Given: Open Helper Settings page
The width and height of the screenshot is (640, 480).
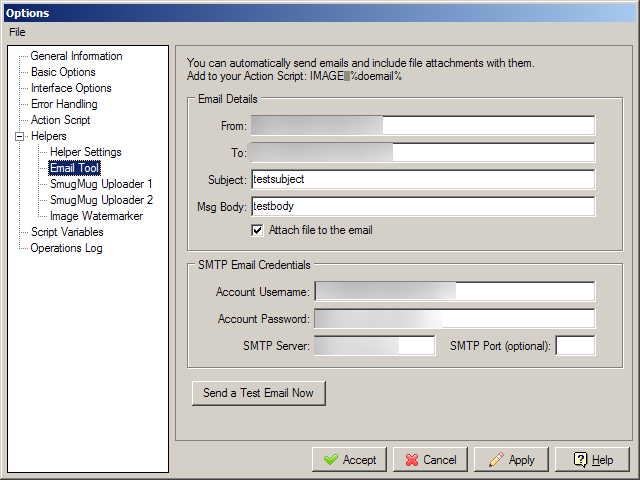Looking at the screenshot, I should (x=86, y=152).
